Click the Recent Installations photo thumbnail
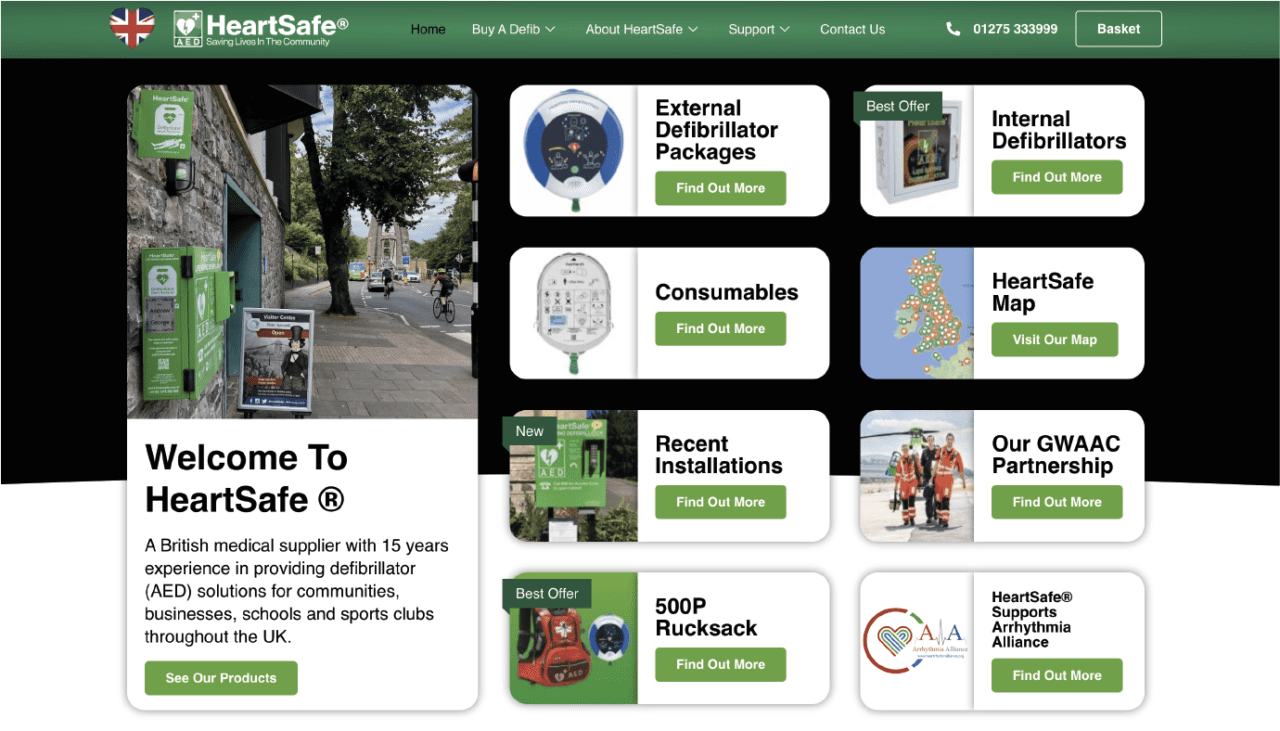The width and height of the screenshot is (1280, 731). (573, 476)
